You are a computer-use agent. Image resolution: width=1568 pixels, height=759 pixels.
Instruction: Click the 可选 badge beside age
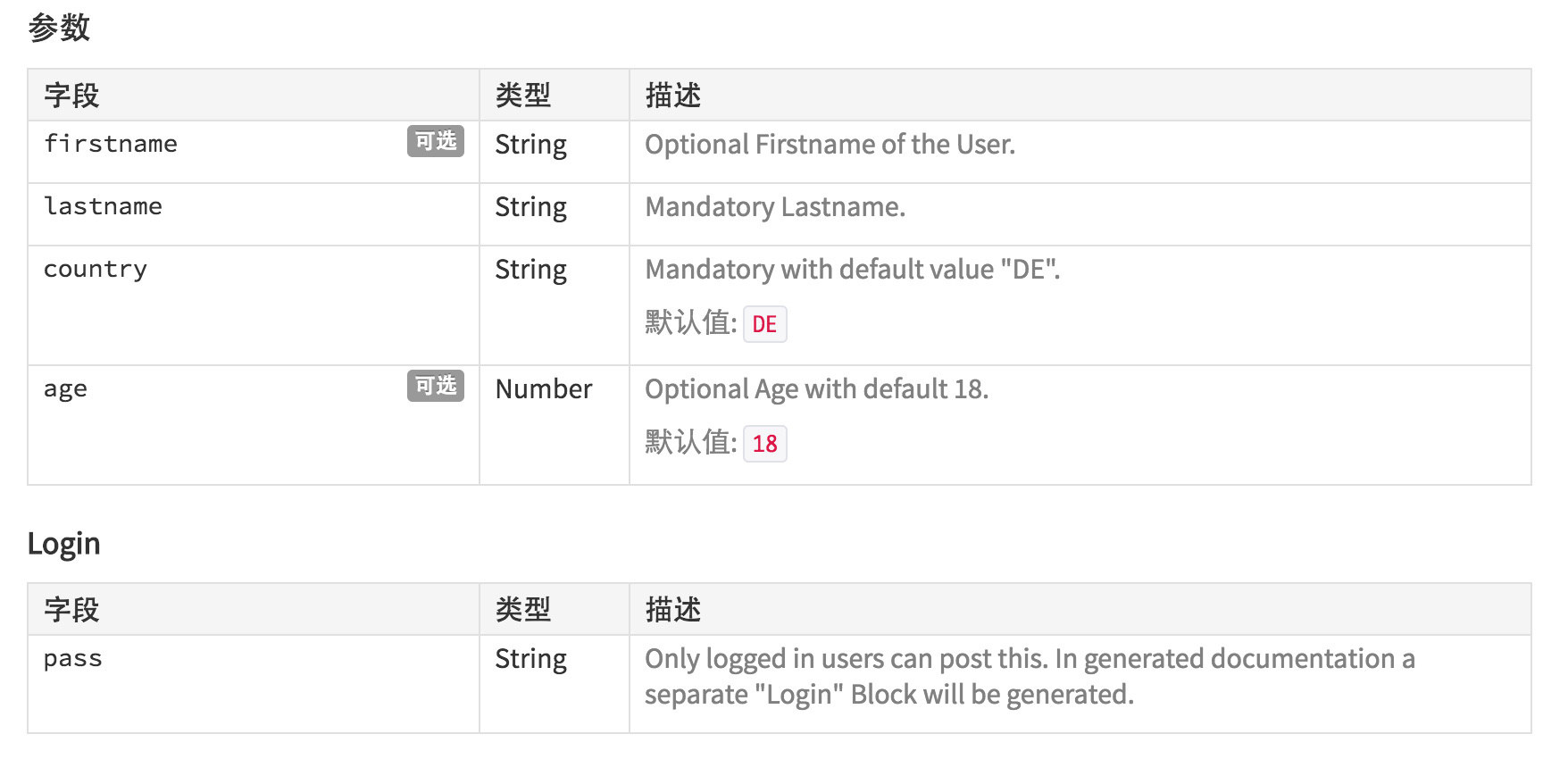click(435, 386)
